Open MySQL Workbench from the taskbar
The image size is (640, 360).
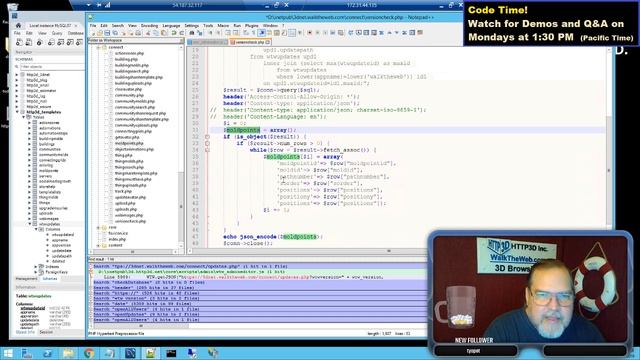click(x=130, y=353)
